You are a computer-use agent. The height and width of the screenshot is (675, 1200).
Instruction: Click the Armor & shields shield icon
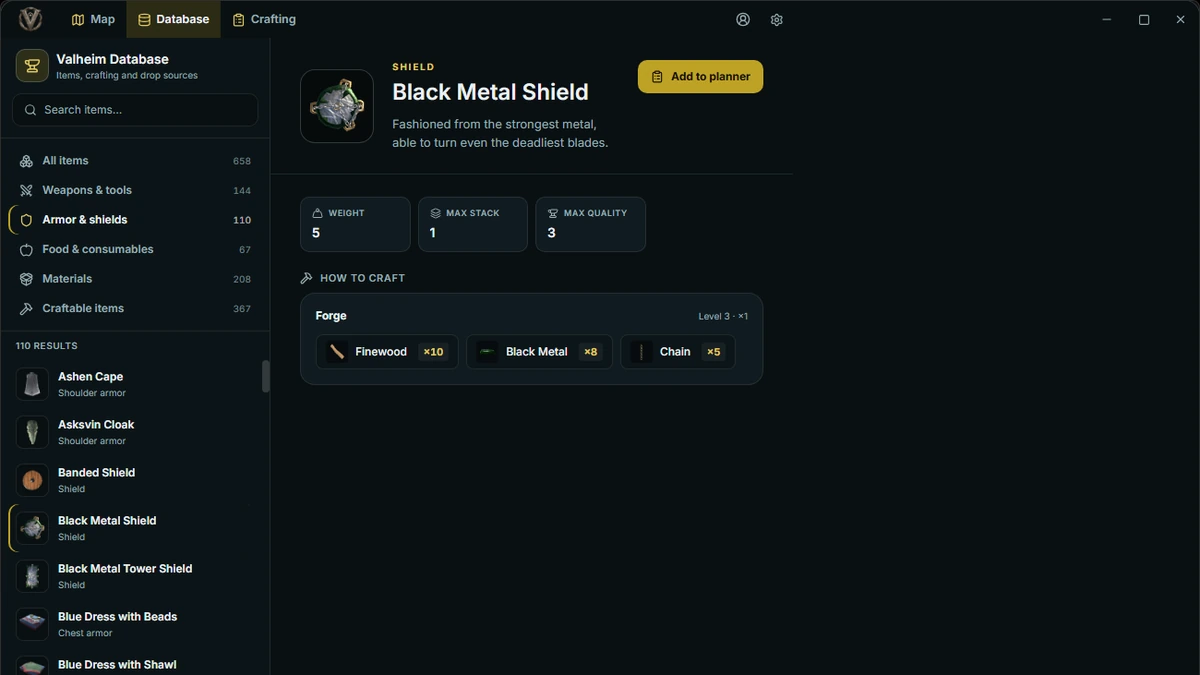click(x=26, y=220)
